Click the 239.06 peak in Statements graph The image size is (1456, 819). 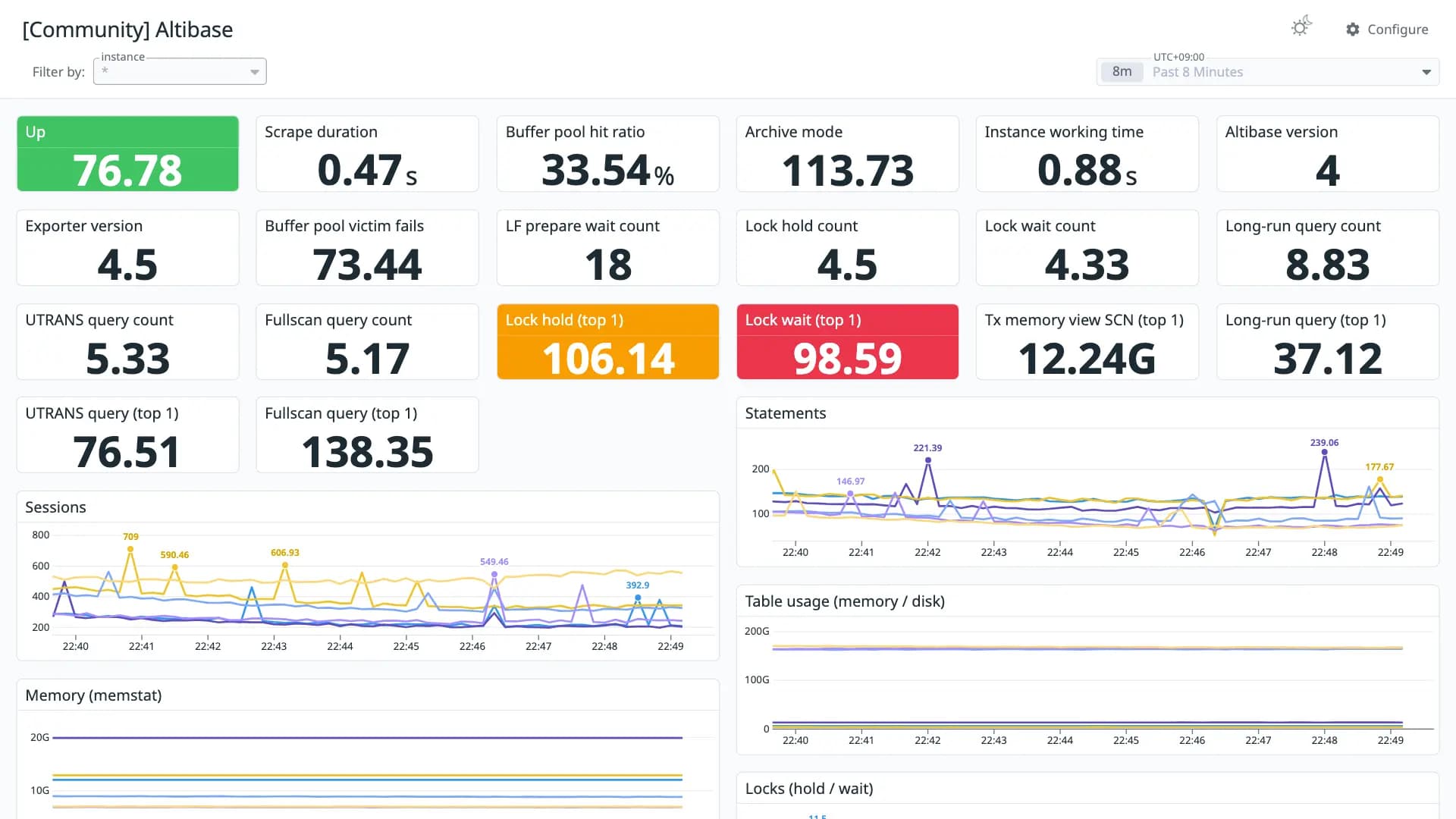[1324, 452]
